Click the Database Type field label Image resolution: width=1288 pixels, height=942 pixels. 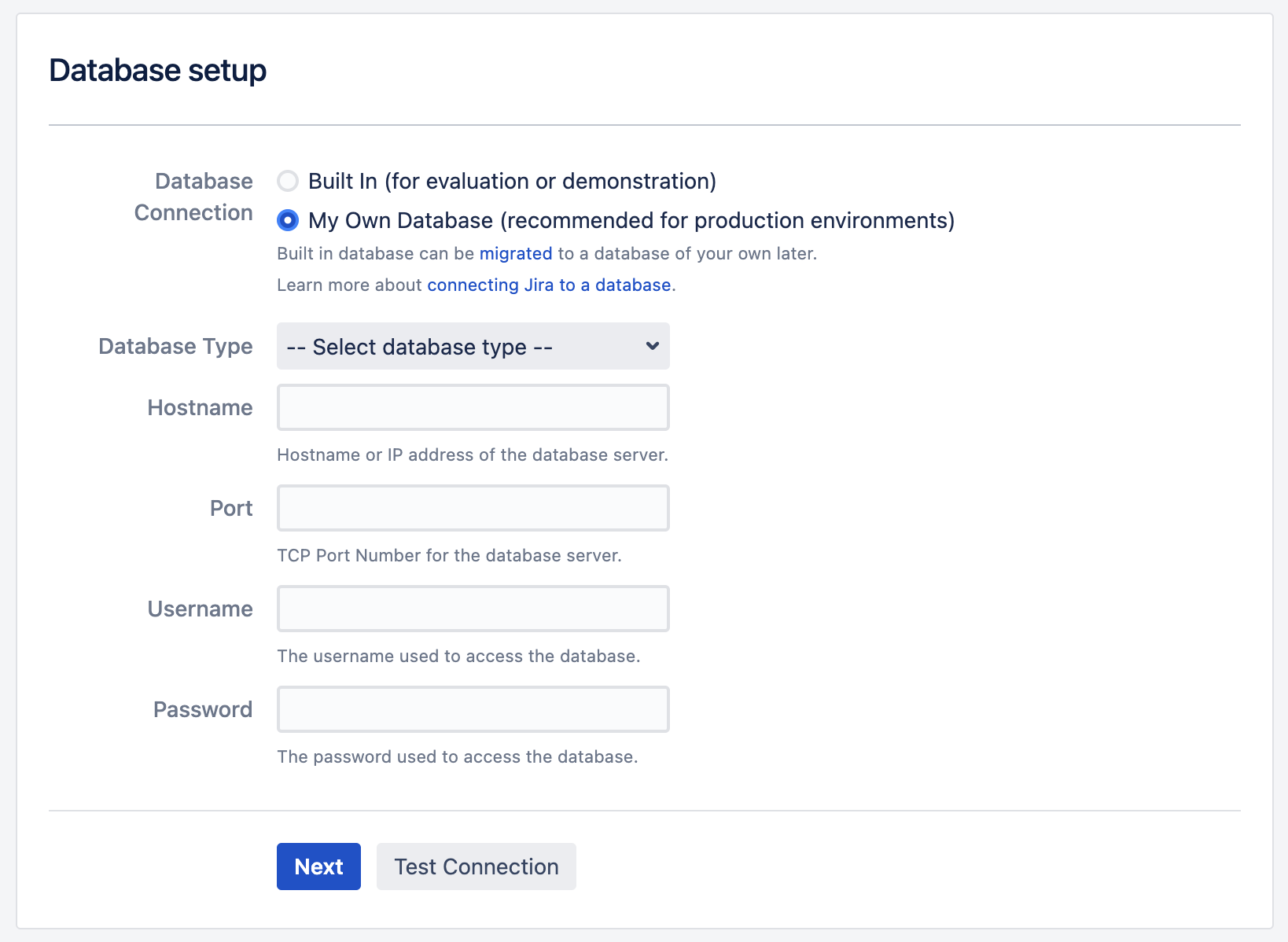175,347
